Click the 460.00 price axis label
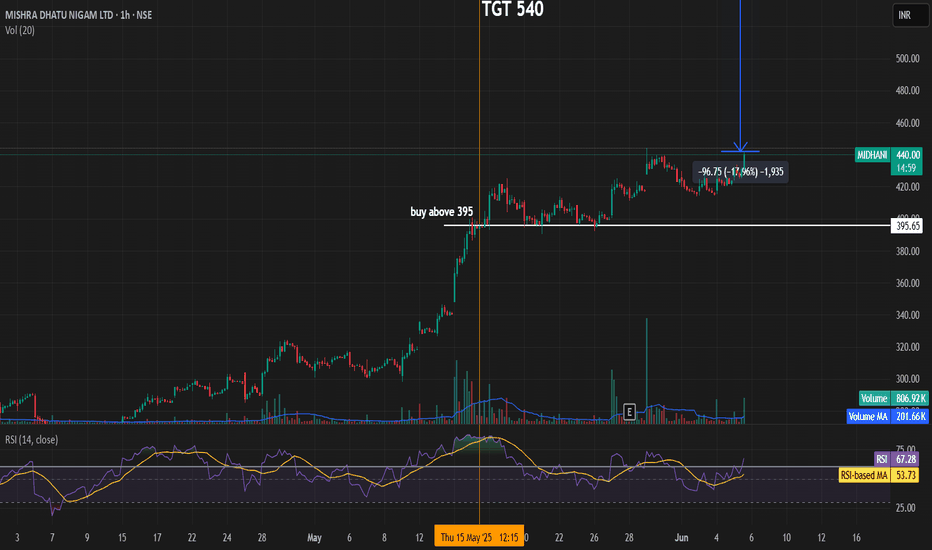 click(x=907, y=123)
